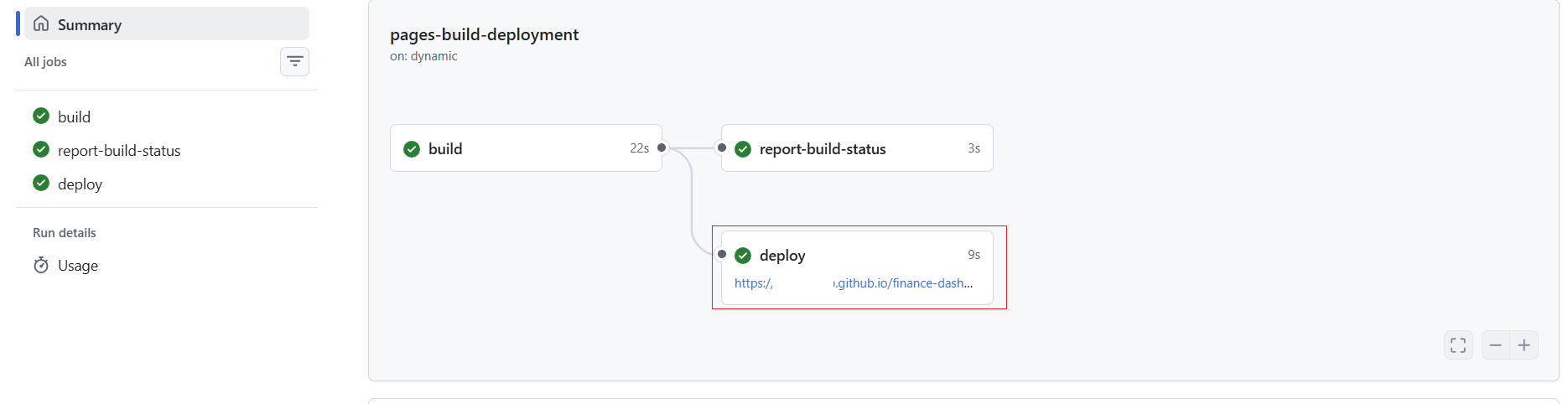Click the 'on: dynamic' trigger text

423,56
